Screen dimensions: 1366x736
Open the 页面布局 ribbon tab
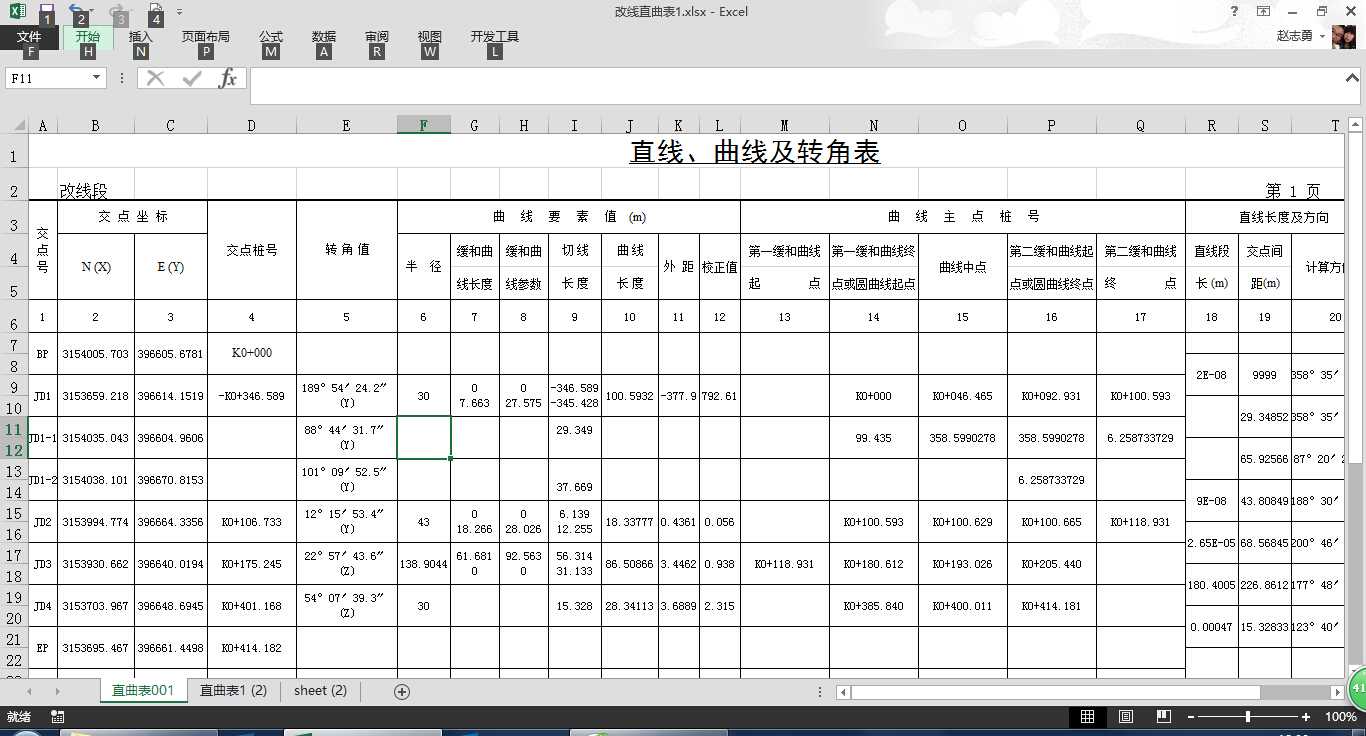tap(205, 37)
